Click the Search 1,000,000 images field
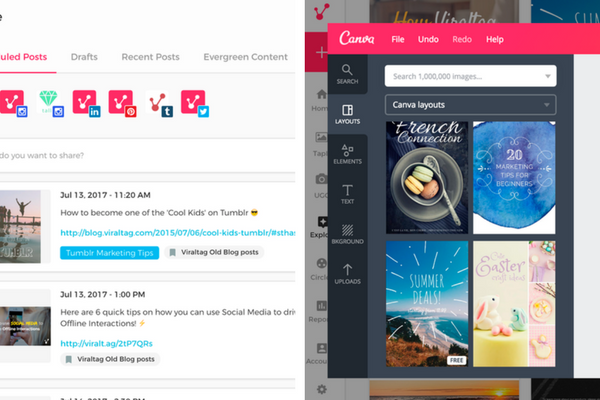This screenshot has height=400, width=600. pos(470,76)
